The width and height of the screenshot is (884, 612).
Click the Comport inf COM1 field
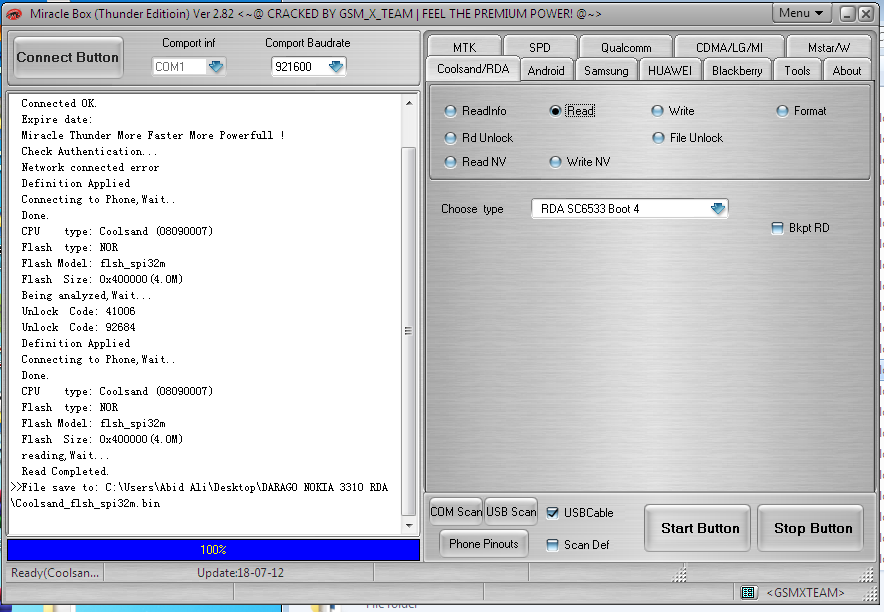(x=179, y=66)
